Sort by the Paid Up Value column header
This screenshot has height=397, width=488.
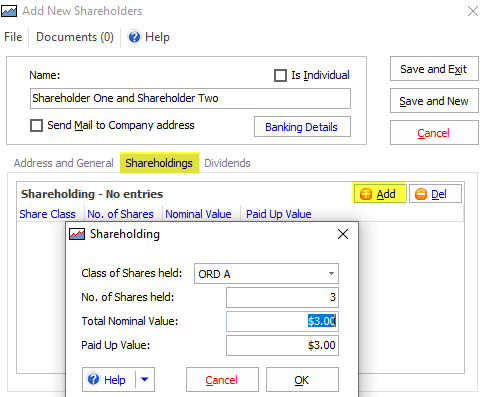tap(279, 214)
